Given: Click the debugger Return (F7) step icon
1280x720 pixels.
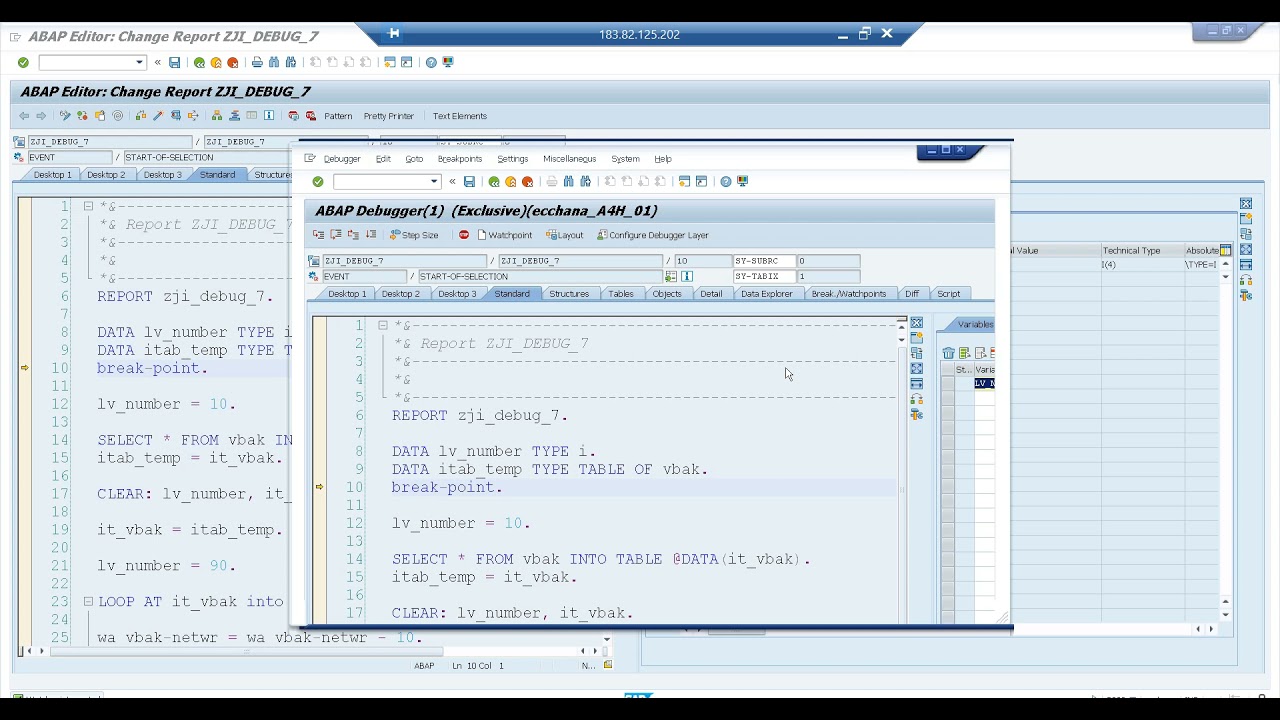Looking at the screenshot, I should pyautogui.click(x=353, y=235).
